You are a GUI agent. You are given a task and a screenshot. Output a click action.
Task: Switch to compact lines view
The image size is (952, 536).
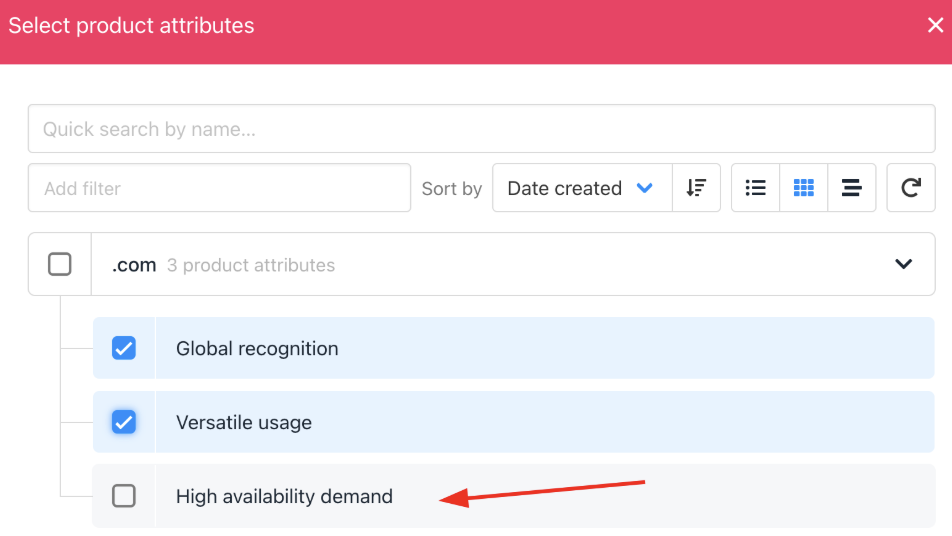pos(851,188)
